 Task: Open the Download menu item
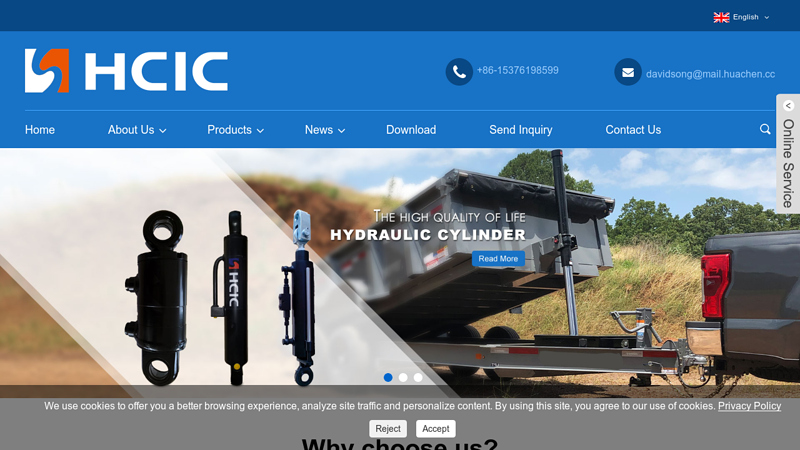tap(411, 130)
